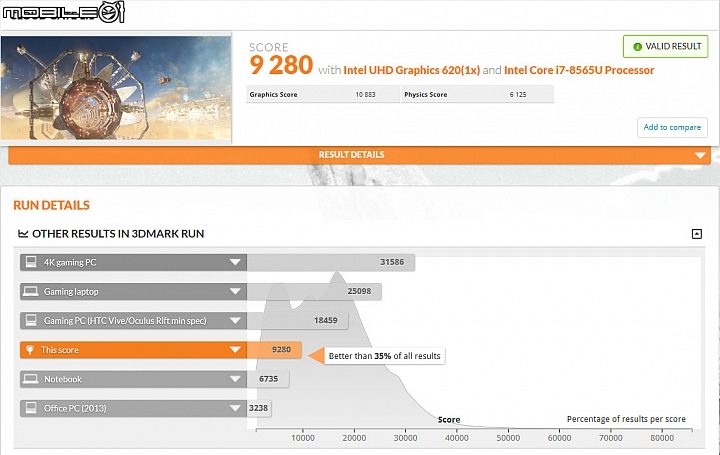
Task: Click the OTHER RESULTS IN 3DMARK RUN heading
Action: click(x=118, y=234)
